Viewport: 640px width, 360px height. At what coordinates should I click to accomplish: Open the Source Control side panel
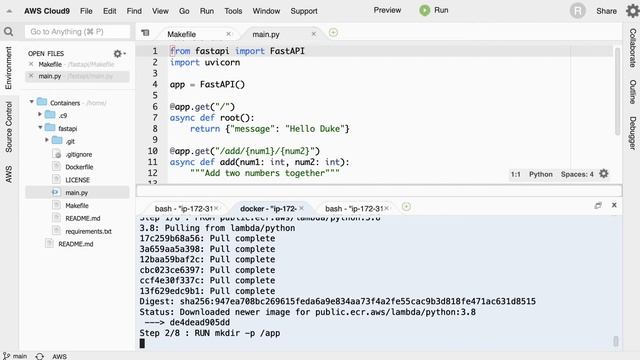[x=9, y=127]
